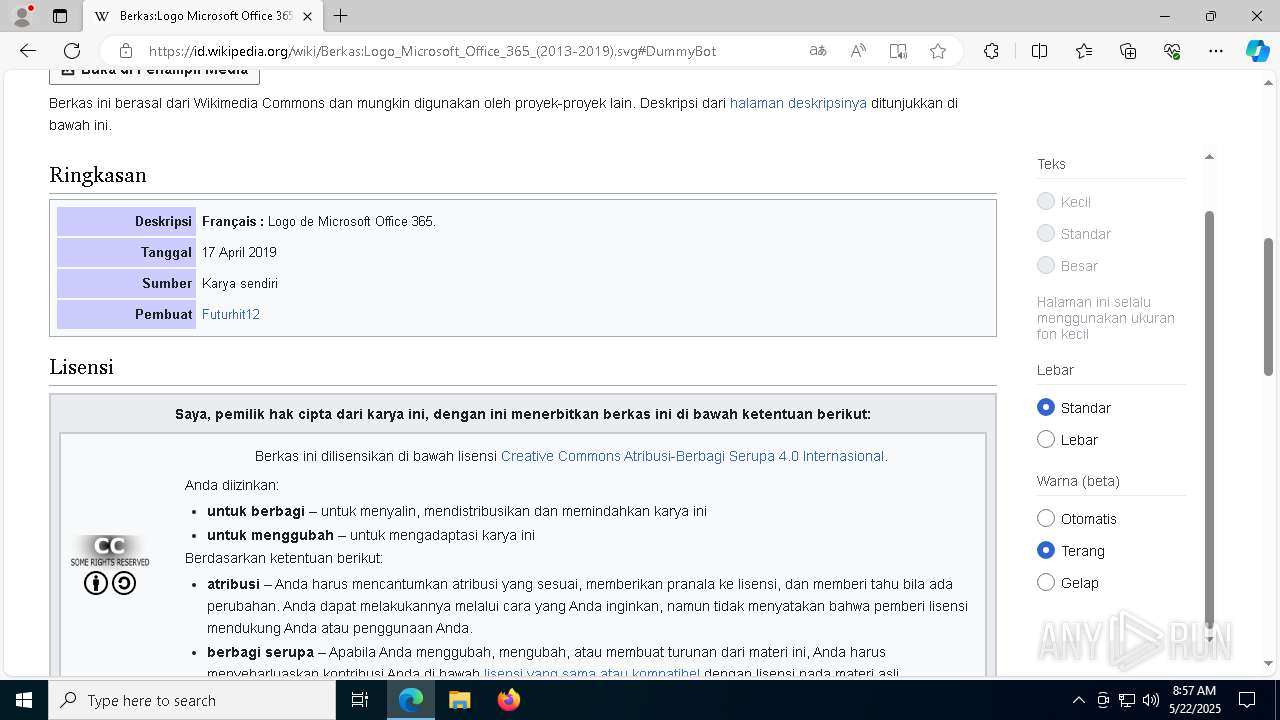Image resolution: width=1280 pixels, height=720 pixels.
Task: Open Settings and more menu
Action: tap(1216, 51)
